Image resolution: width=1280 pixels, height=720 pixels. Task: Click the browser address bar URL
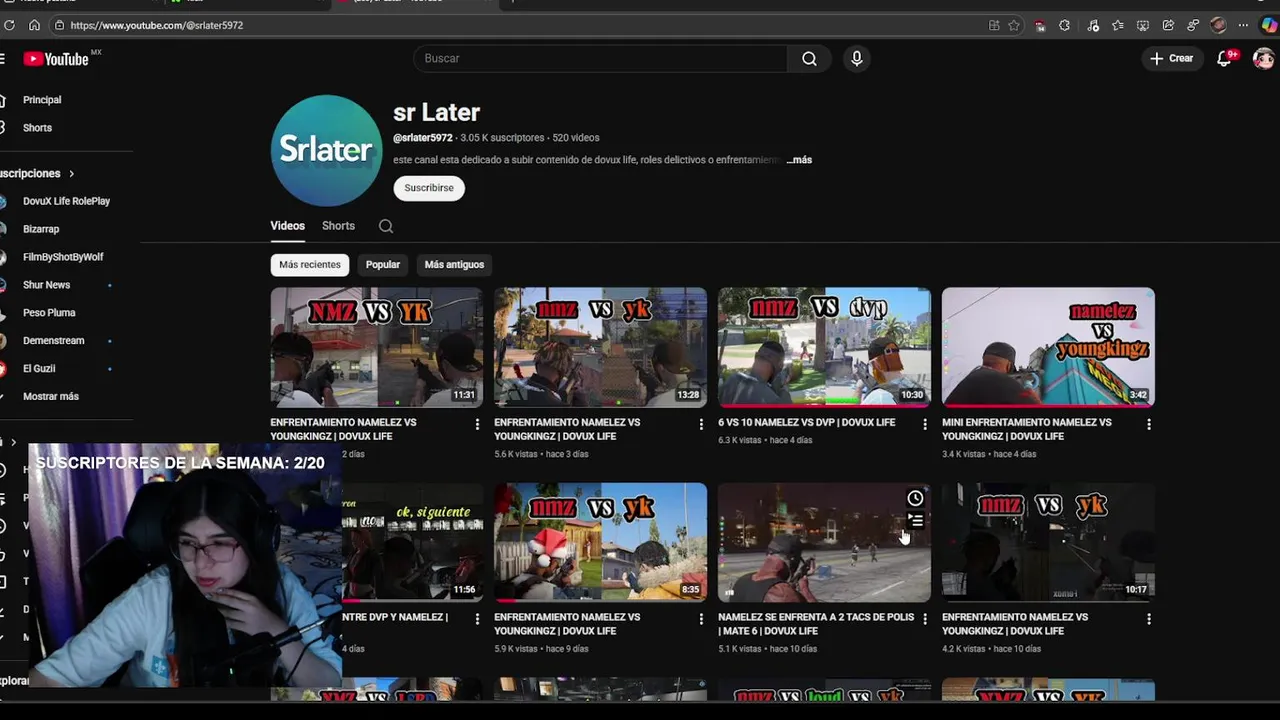click(157, 25)
